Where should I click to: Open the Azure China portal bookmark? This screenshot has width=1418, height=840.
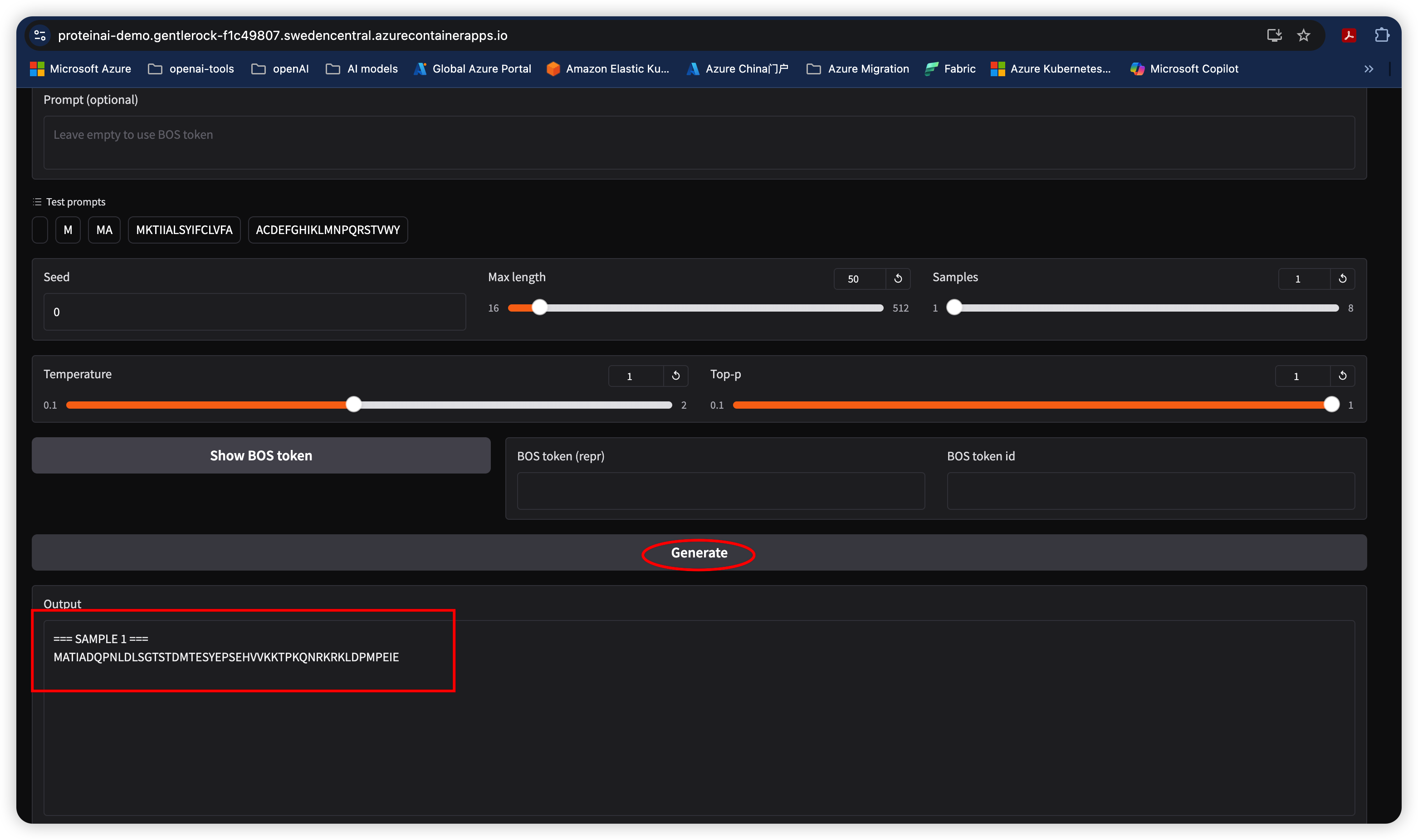tap(737, 69)
